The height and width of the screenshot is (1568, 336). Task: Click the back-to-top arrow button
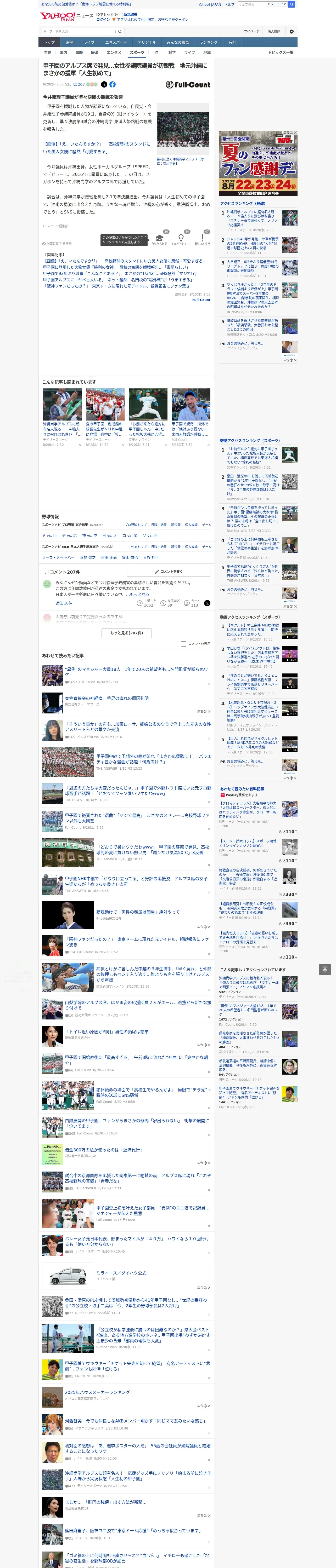325,969
